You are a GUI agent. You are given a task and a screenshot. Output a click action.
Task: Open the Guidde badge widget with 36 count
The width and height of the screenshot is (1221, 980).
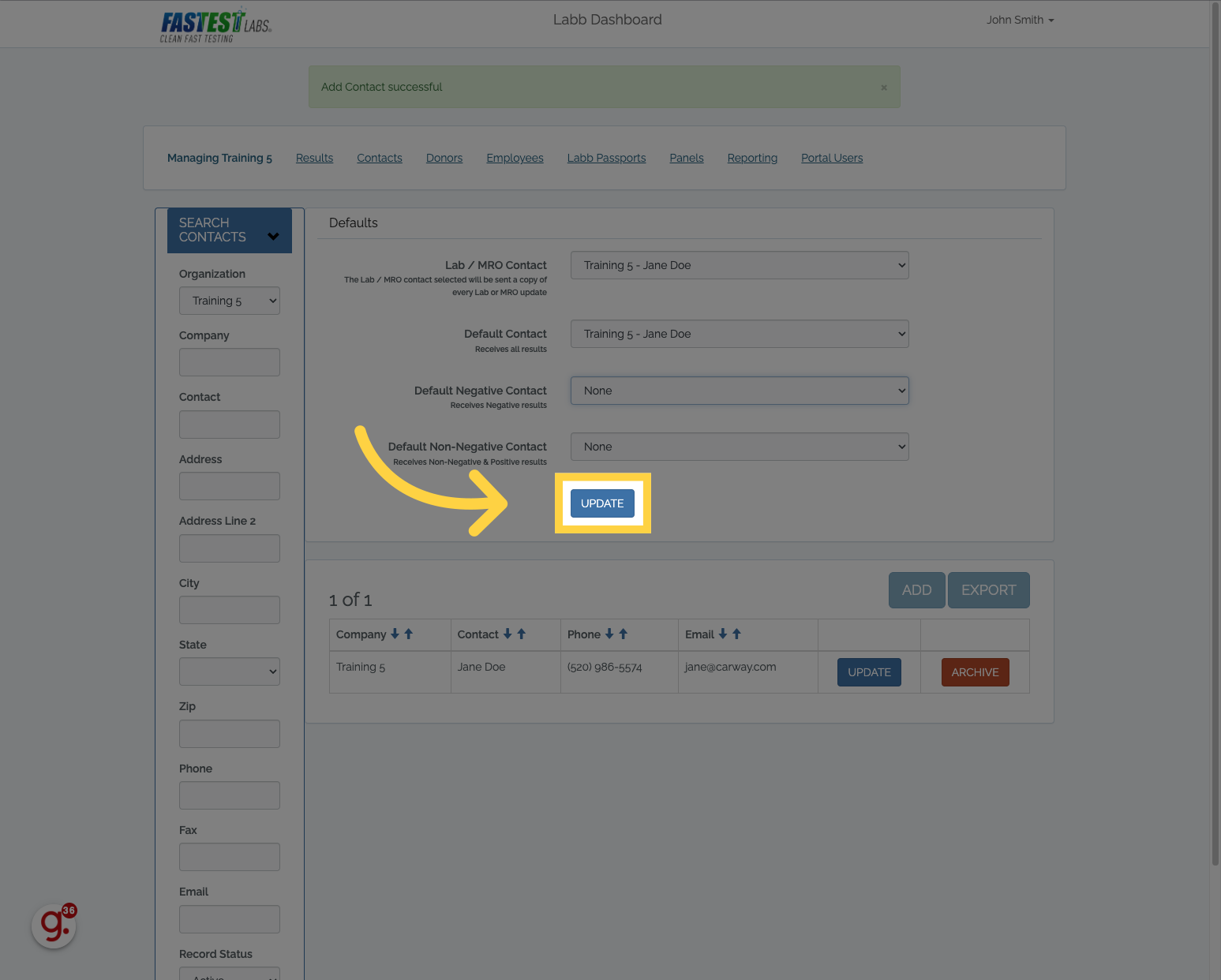click(x=54, y=926)
